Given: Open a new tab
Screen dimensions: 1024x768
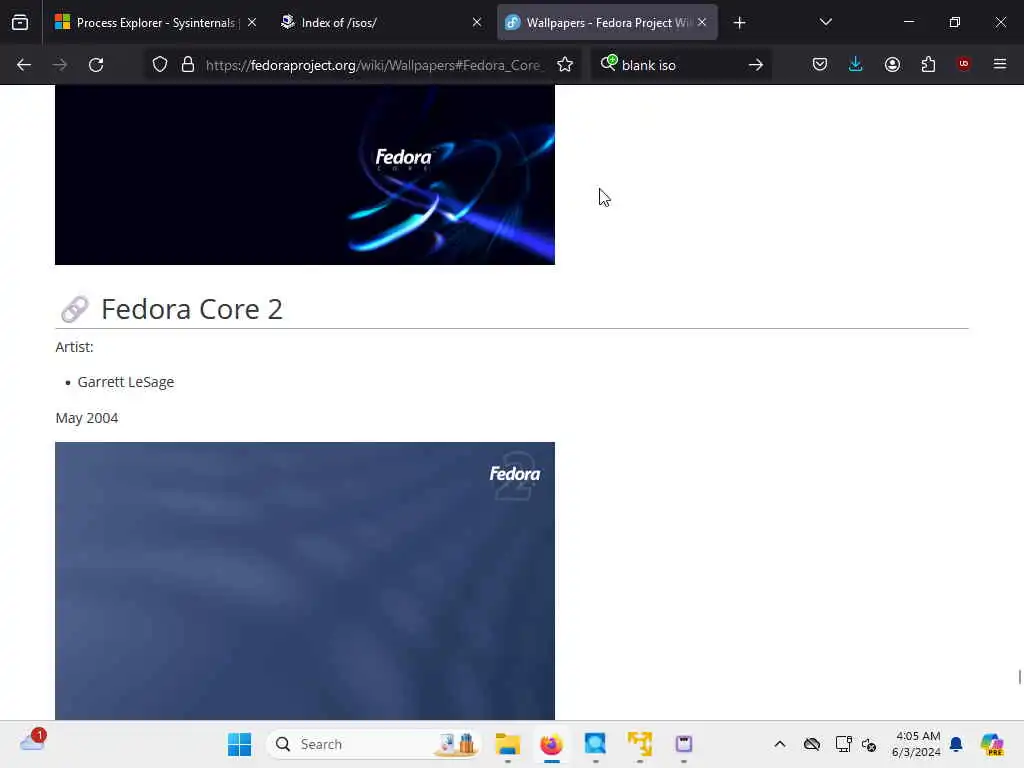Looking at the screenshot, I should pyautogui.click(x=739, y=23).
